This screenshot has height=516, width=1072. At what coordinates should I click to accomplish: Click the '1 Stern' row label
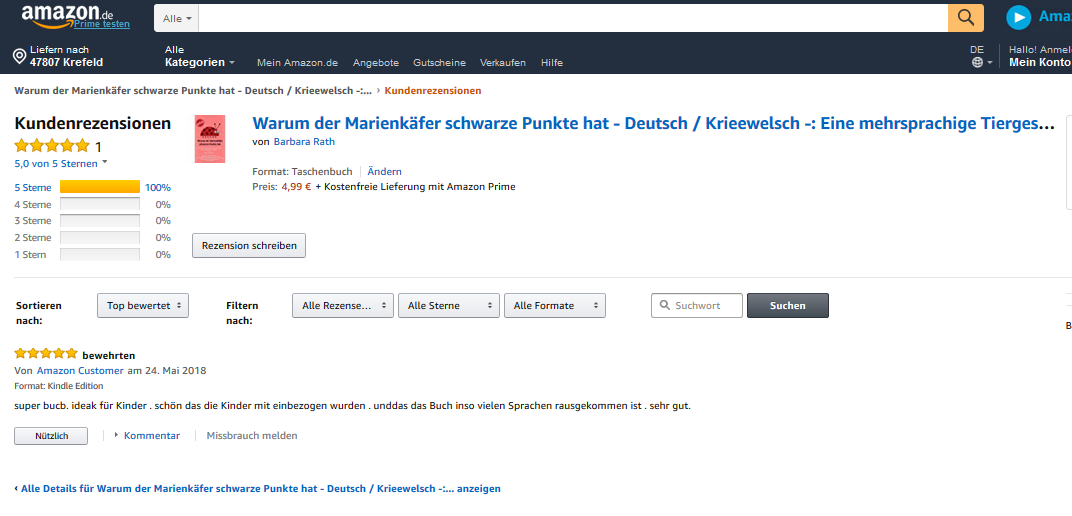(x=31, y=255)
